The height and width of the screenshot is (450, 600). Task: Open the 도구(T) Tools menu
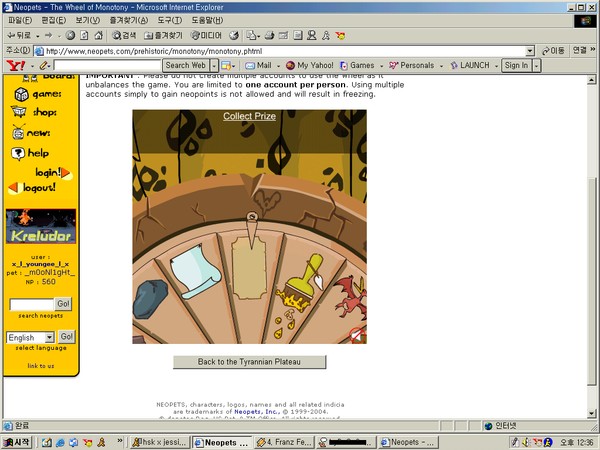[x=170, y=20]
